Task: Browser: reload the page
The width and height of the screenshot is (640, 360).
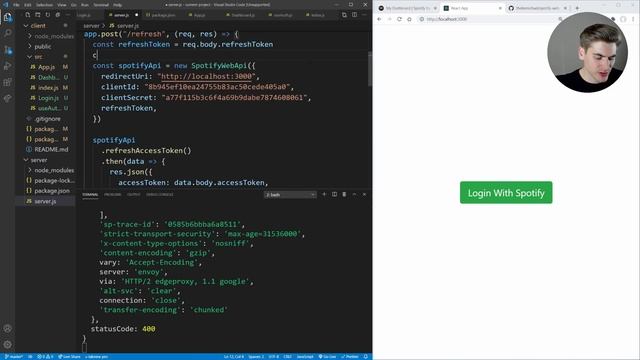Action: point(399,19)
